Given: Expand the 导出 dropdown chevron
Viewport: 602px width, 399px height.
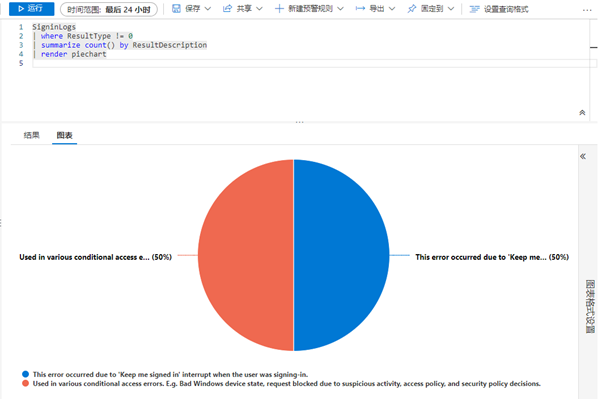Looking at the screenshot, I should 392,8.
